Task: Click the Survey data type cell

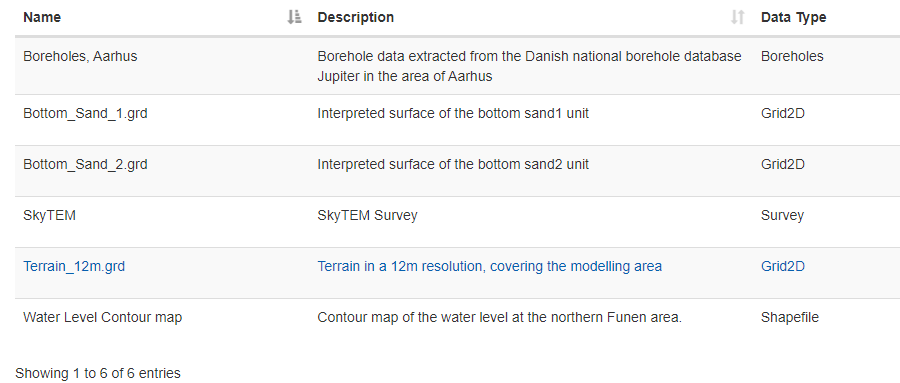Action: tap(782, 215)
